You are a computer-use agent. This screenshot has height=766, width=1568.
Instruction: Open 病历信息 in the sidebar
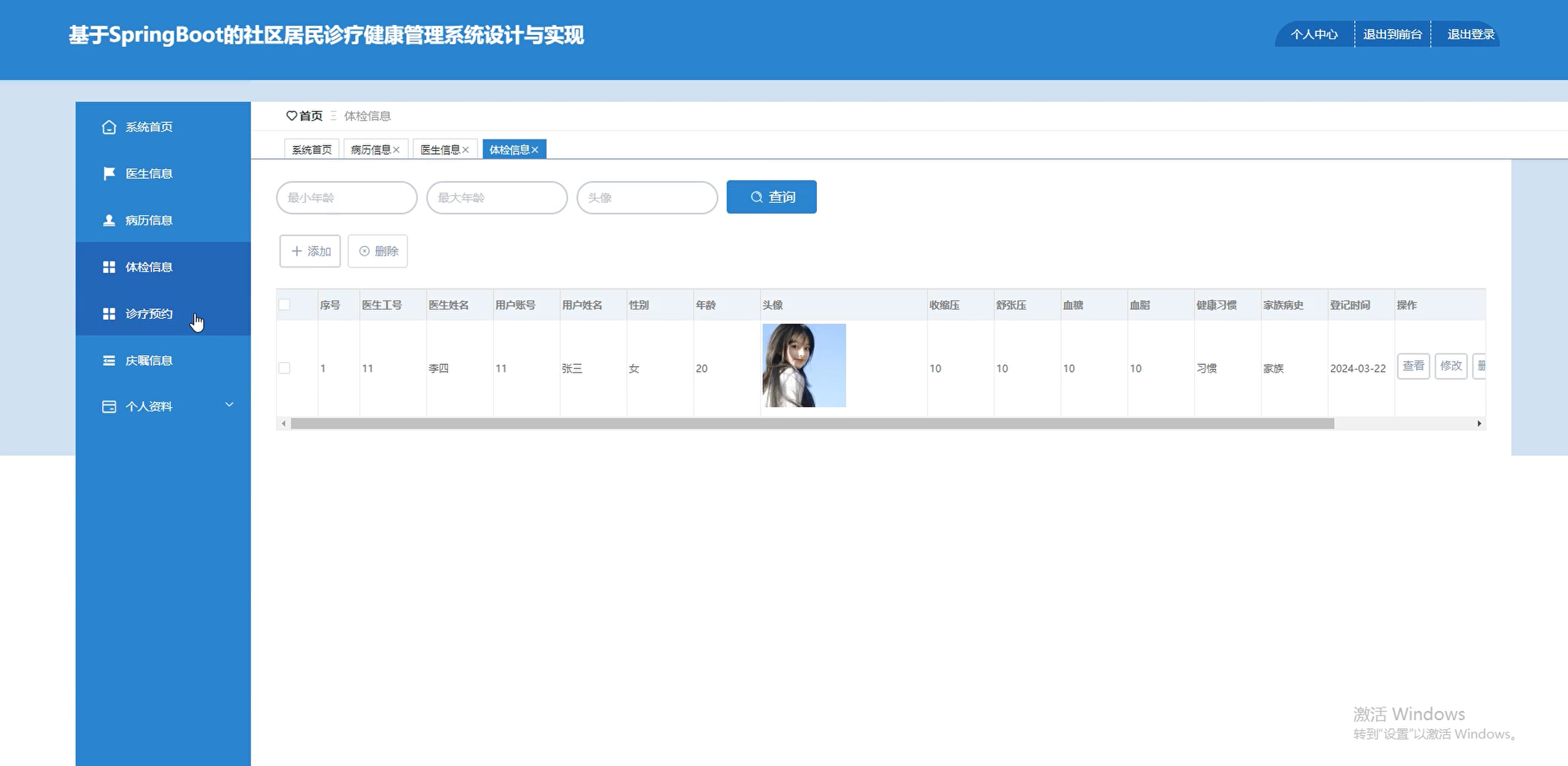point(163,220)
